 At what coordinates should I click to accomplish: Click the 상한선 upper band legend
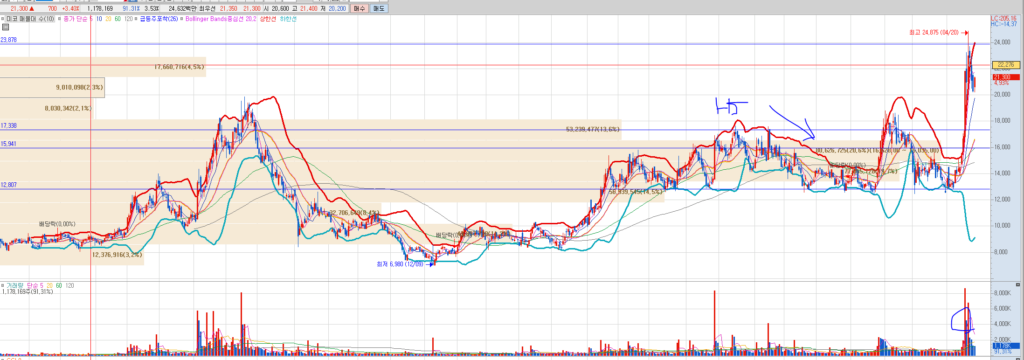pyautogui.click(x=268, y=19)
